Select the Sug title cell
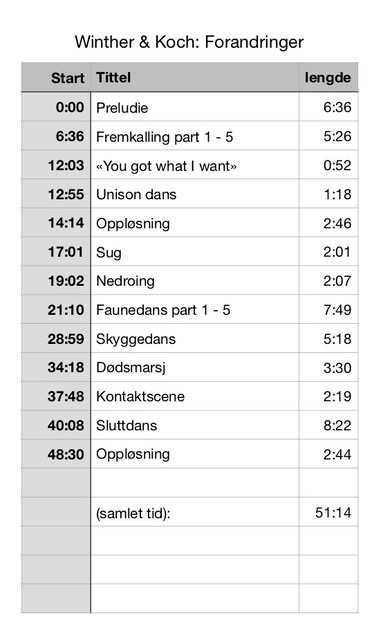 click(195, 252)
